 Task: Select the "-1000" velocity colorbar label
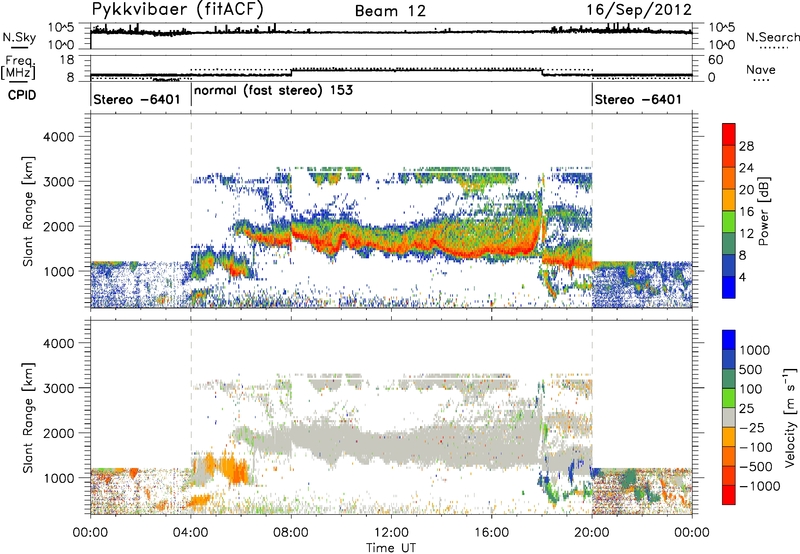click(x=759, y=486)
